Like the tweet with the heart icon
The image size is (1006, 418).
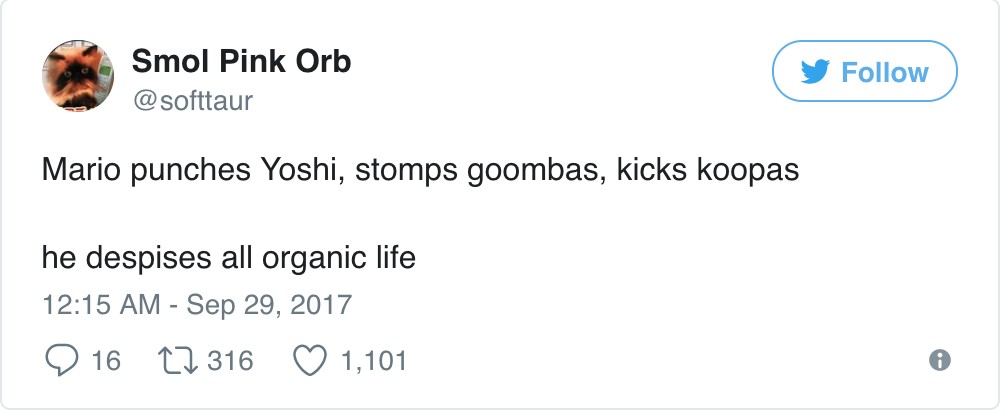click(309, 360)
